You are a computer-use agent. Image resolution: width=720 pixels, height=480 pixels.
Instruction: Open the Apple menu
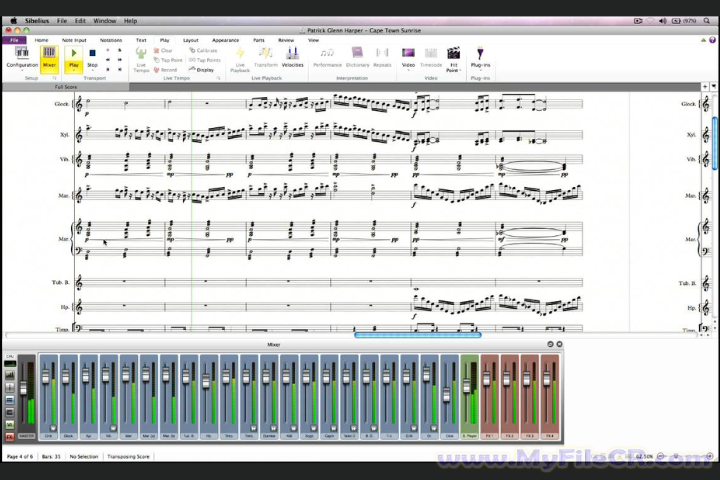(13, 21)
